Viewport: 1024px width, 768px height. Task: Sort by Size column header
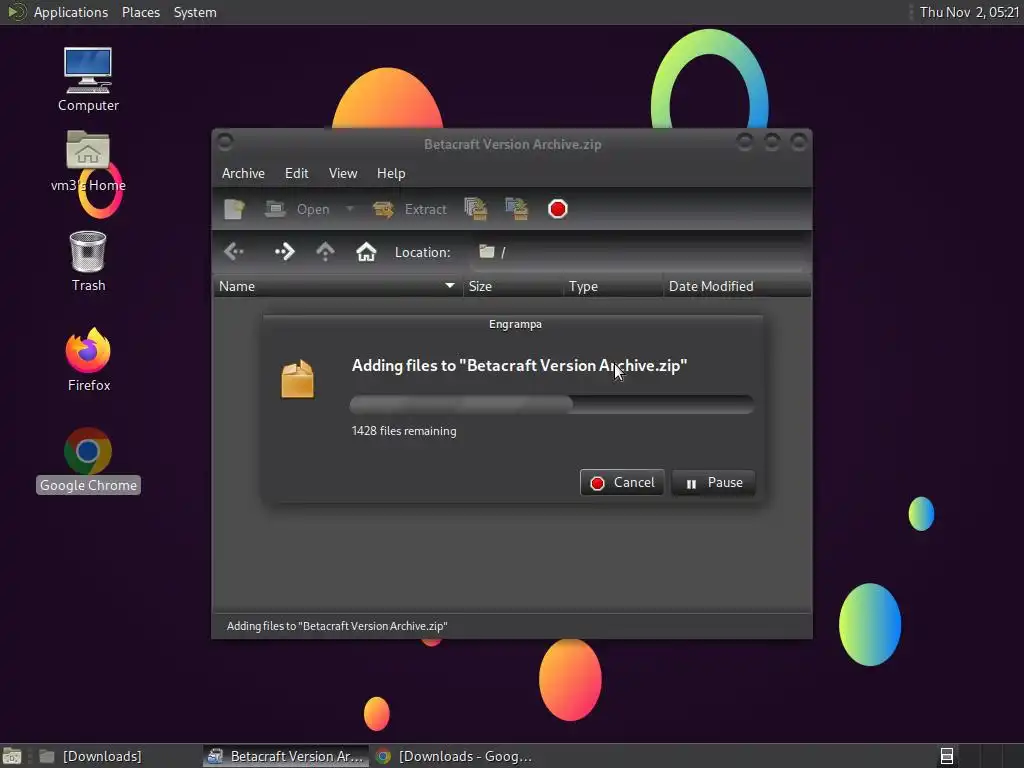[x=513, y=286]
